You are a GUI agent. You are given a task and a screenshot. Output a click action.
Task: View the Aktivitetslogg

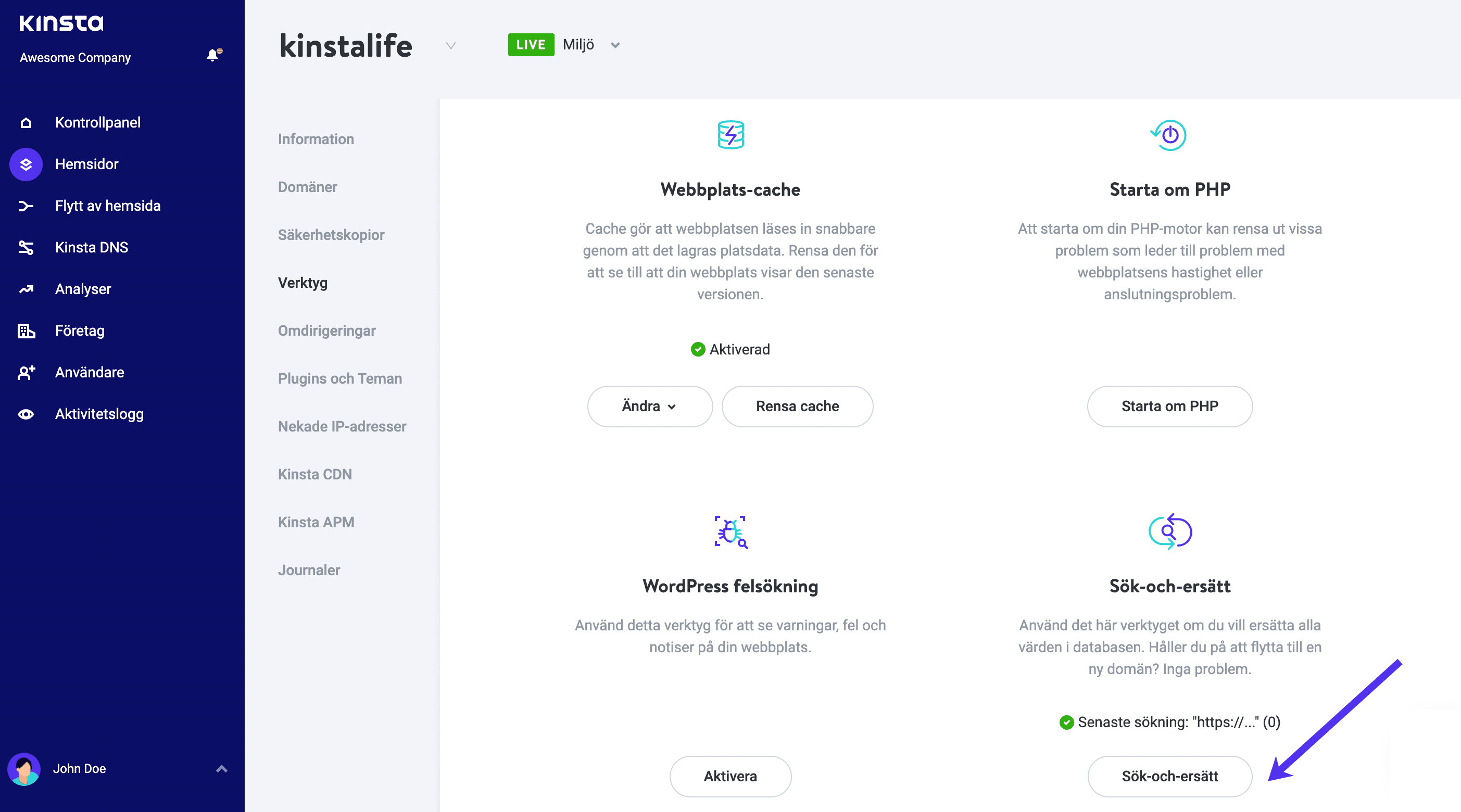coord(99,414)
